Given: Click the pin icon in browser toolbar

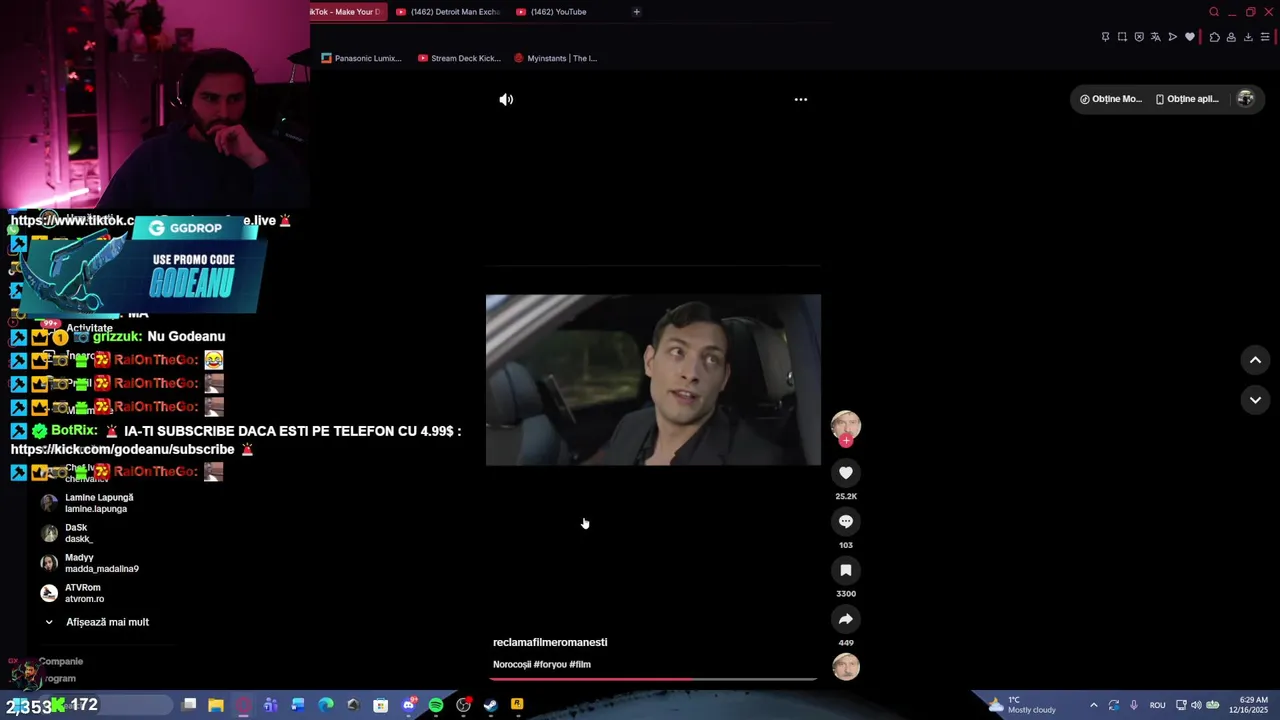Looking at the screenshot, I should pos(1105,37).
